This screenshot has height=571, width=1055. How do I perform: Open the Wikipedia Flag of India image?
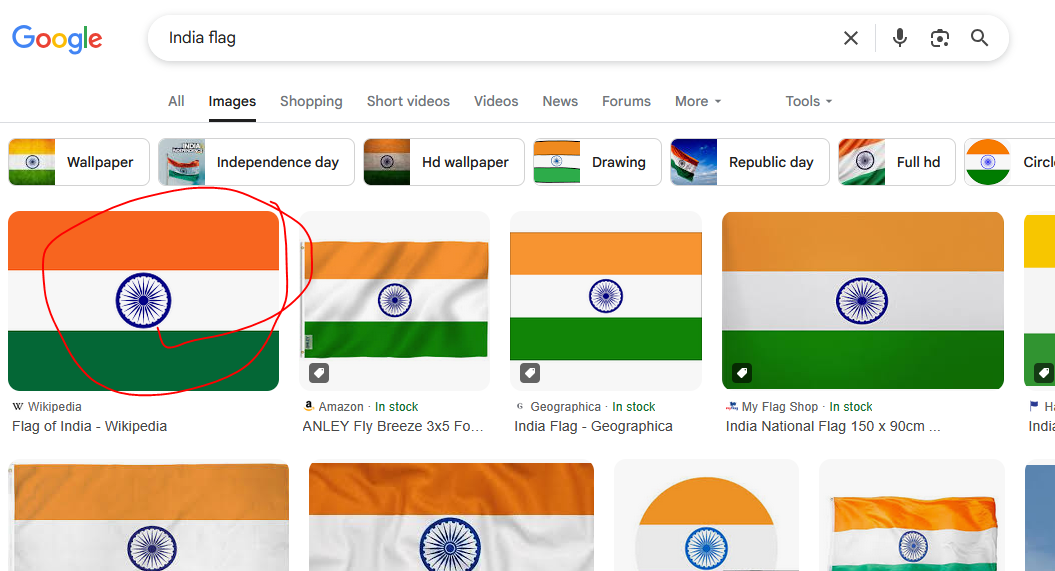[143, 301]
